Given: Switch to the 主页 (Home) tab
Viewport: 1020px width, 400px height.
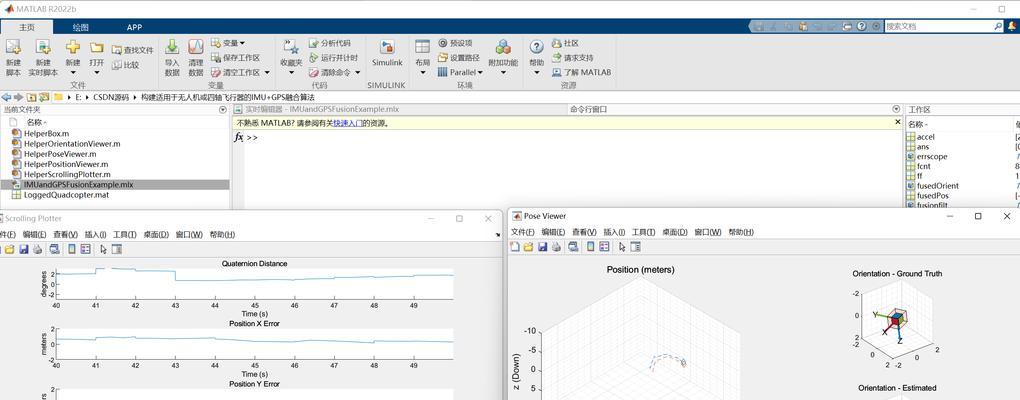Looking at the screenshot, I should [x=27, y=27].
